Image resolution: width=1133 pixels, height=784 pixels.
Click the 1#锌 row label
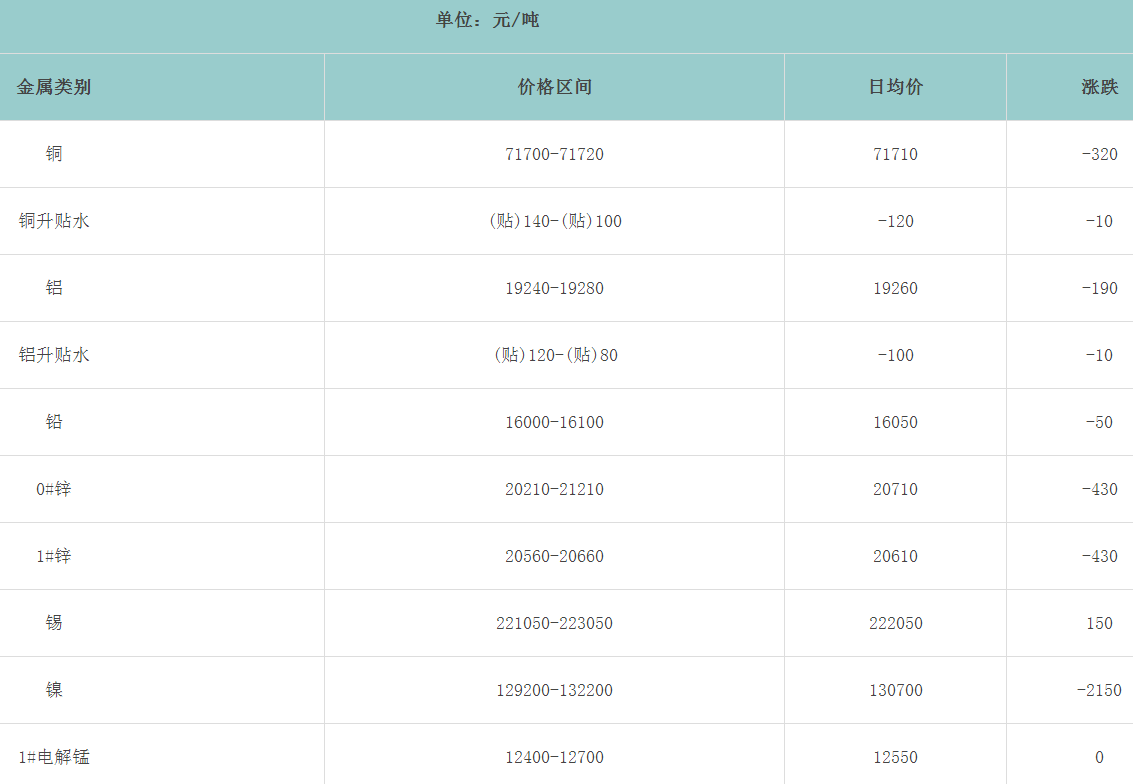tap(54, 556)
